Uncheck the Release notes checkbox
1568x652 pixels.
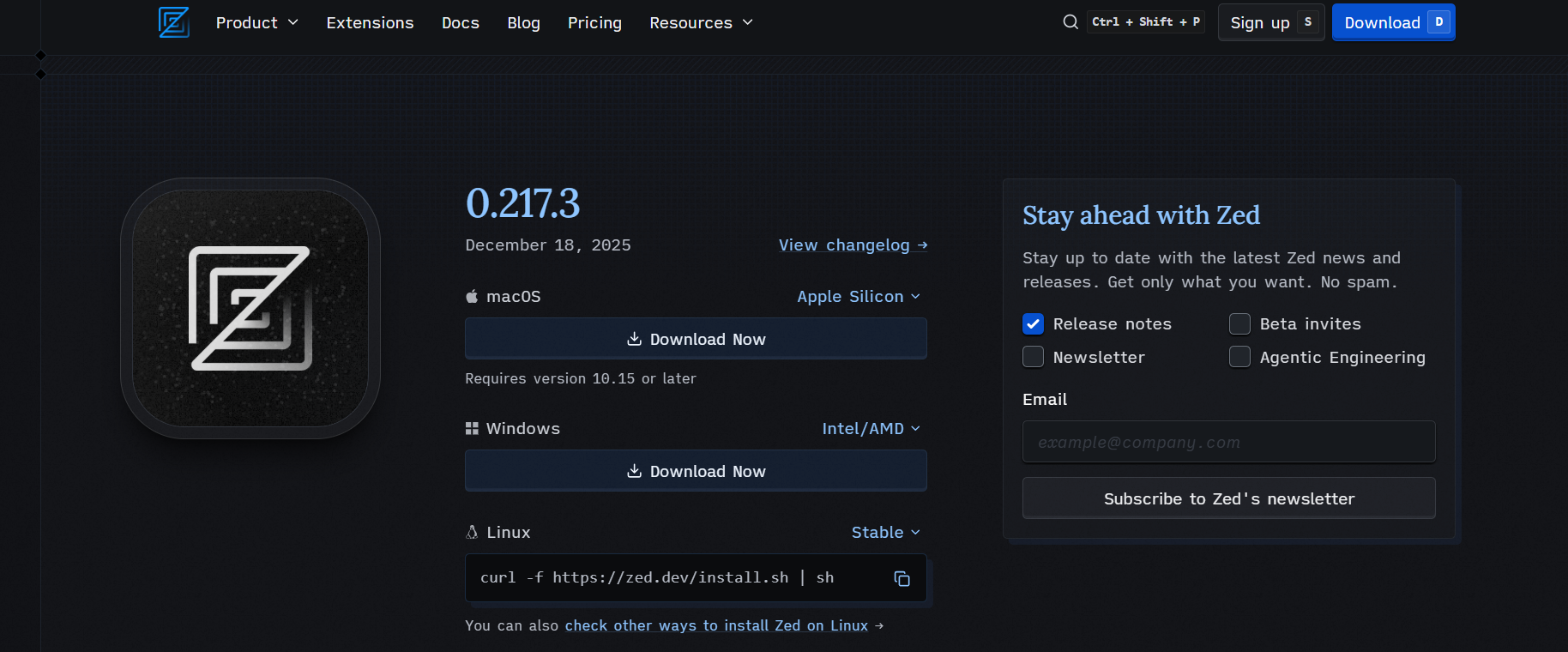pos(1033,324)
